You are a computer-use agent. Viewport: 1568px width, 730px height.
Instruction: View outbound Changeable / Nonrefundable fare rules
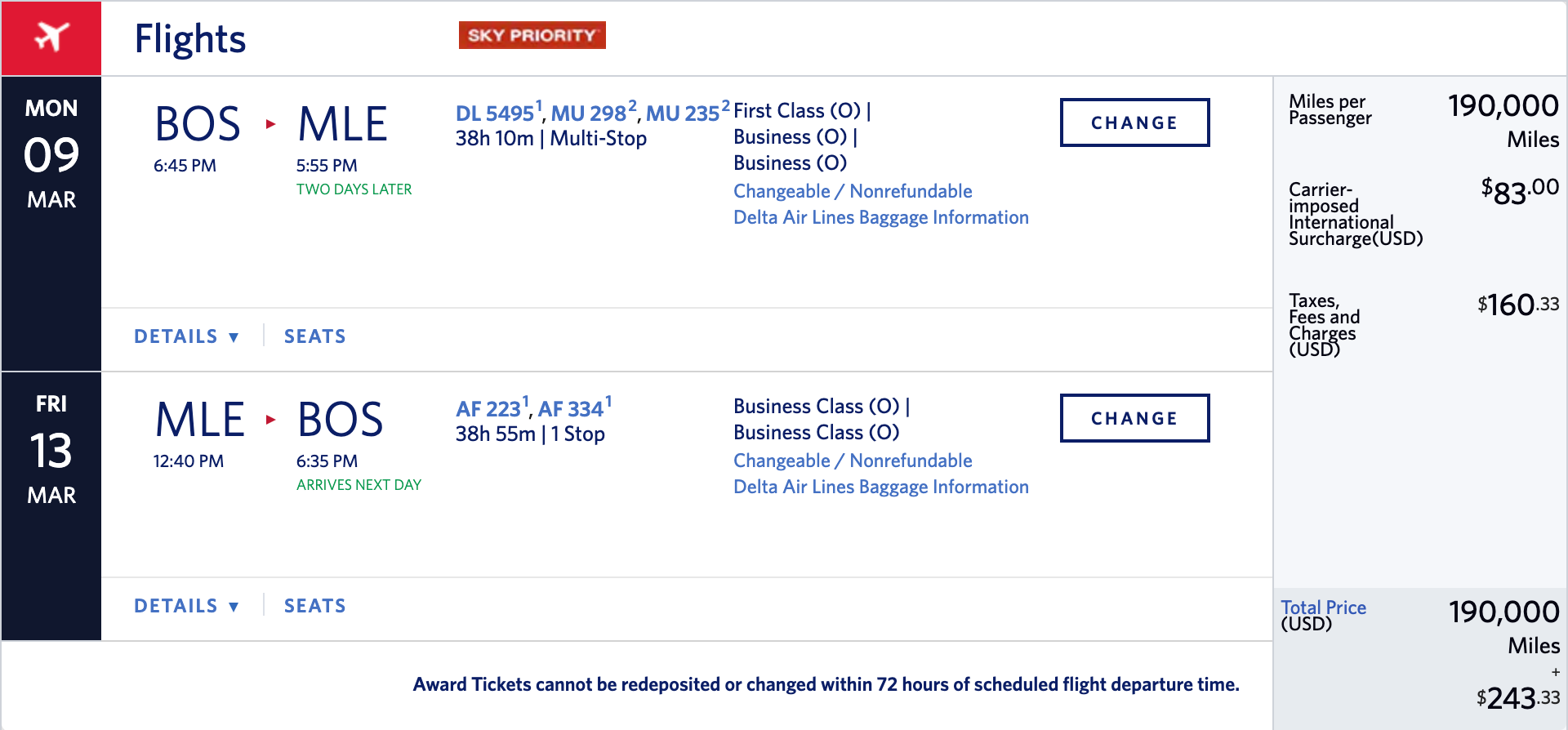coord(853,191)
